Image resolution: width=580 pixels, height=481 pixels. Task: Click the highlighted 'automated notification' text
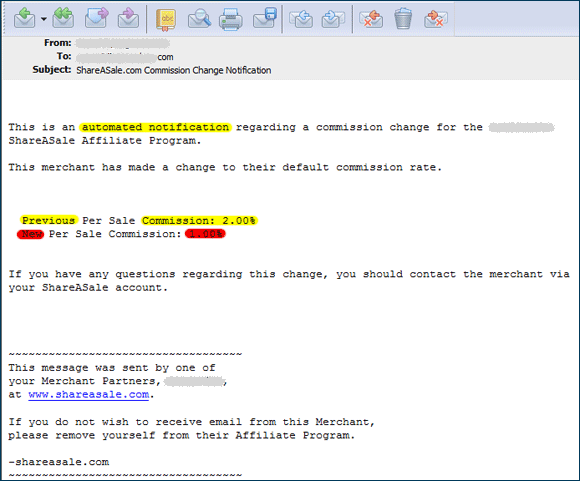tap(155, 127)
